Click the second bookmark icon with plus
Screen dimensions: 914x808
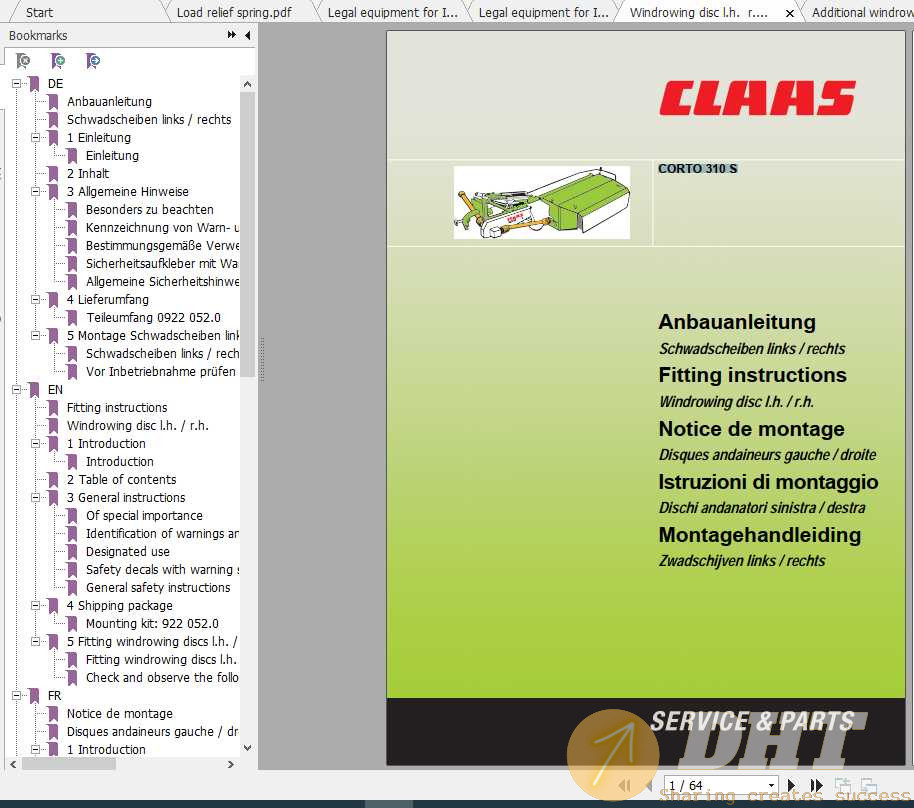(x=58, y=61)
